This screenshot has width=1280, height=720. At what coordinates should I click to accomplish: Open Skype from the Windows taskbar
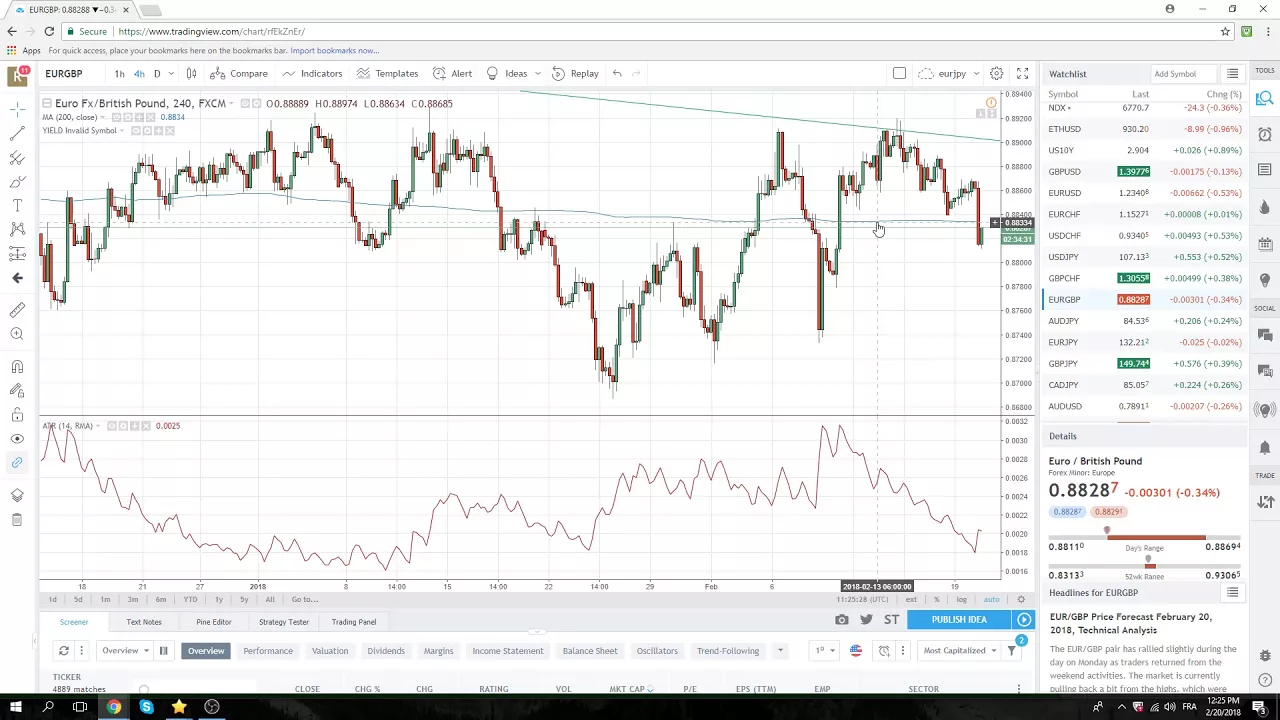pos(146,707)
